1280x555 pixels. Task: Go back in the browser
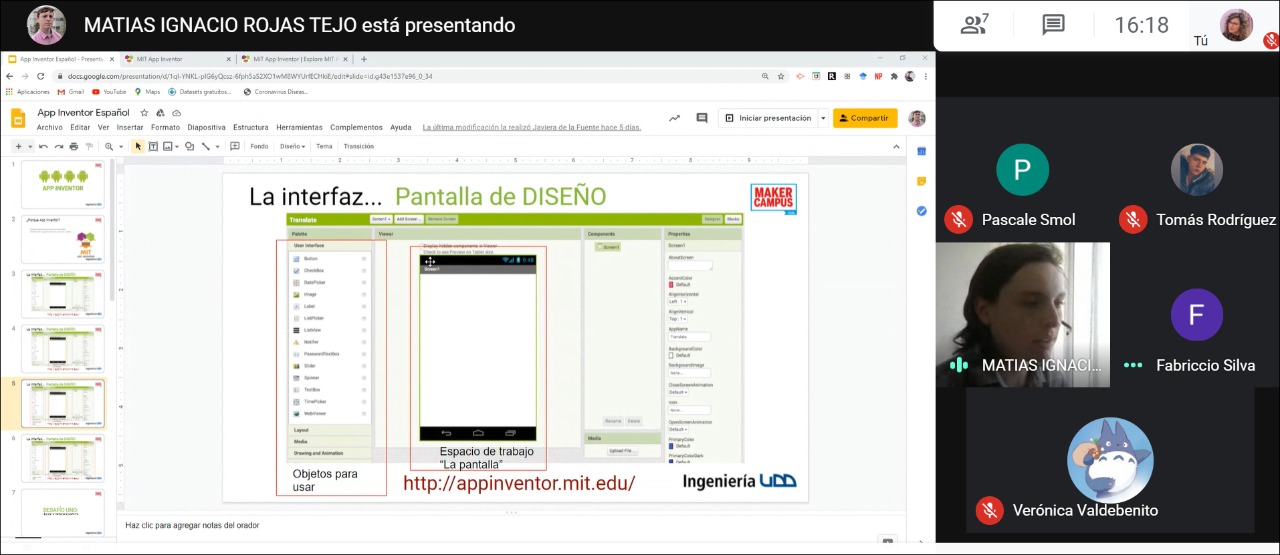(10, 75)
